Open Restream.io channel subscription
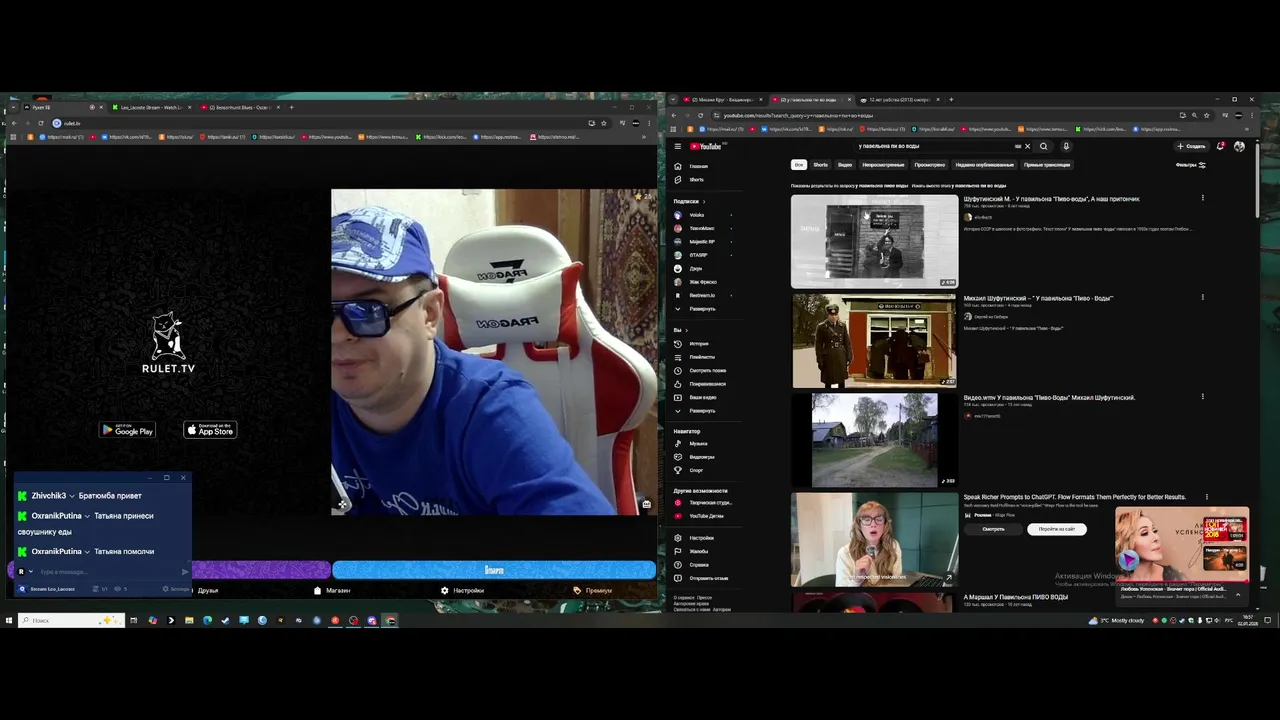The width and height of the screenshot is (1280, 720). [702, 295]
